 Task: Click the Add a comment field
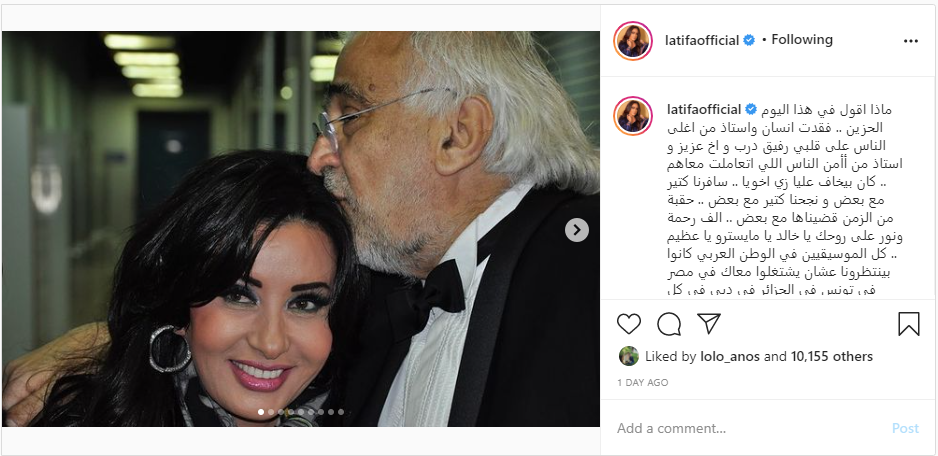point(748,428)
